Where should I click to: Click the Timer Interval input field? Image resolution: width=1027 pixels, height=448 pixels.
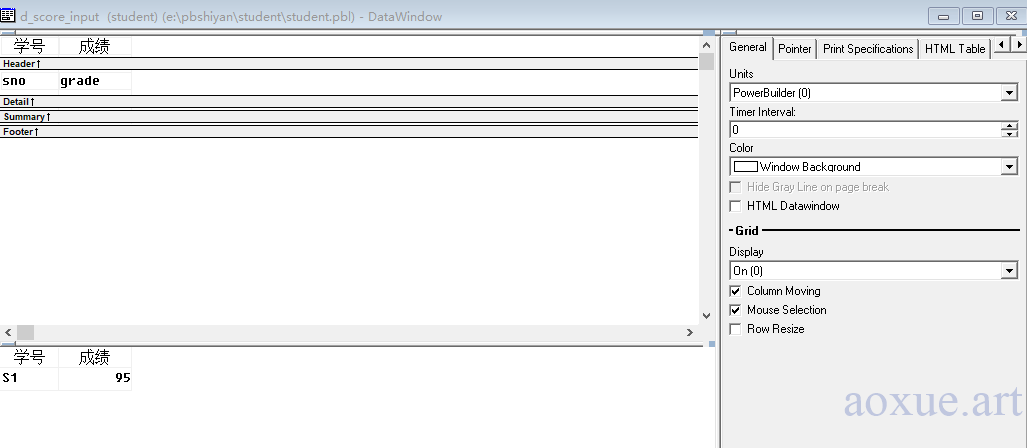click(x=865, y=130)
